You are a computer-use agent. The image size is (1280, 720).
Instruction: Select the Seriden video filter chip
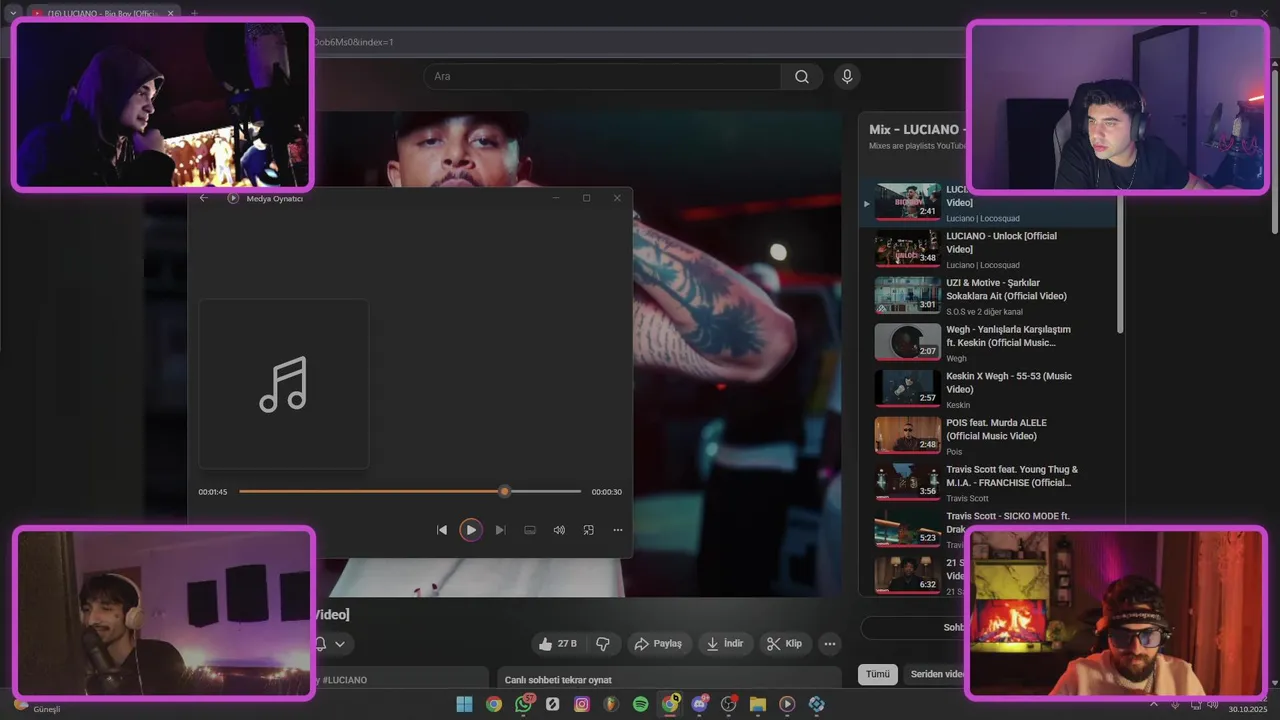tap(937, 674)
